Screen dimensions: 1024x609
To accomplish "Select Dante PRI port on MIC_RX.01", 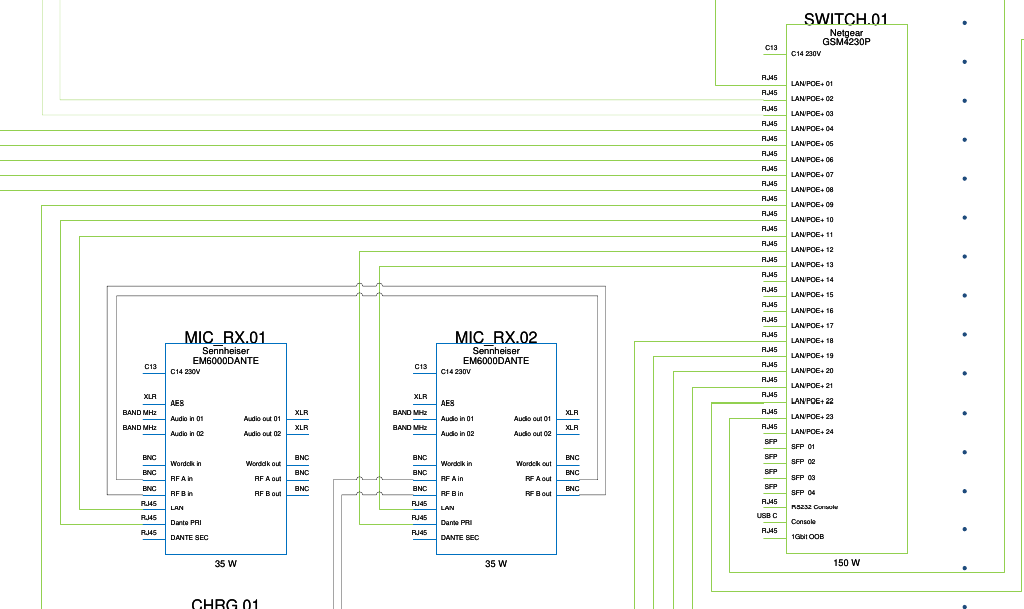I will pyautogui.click(x=188, y=523).
